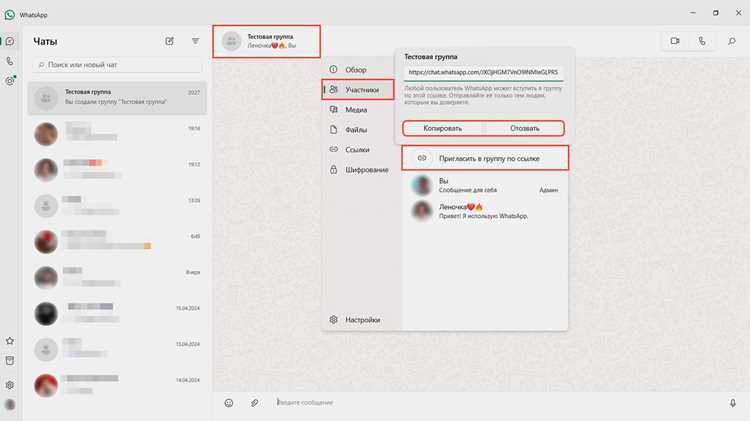
Task: Open the emoji picker in message bar
Action: (x=229, y=403)
